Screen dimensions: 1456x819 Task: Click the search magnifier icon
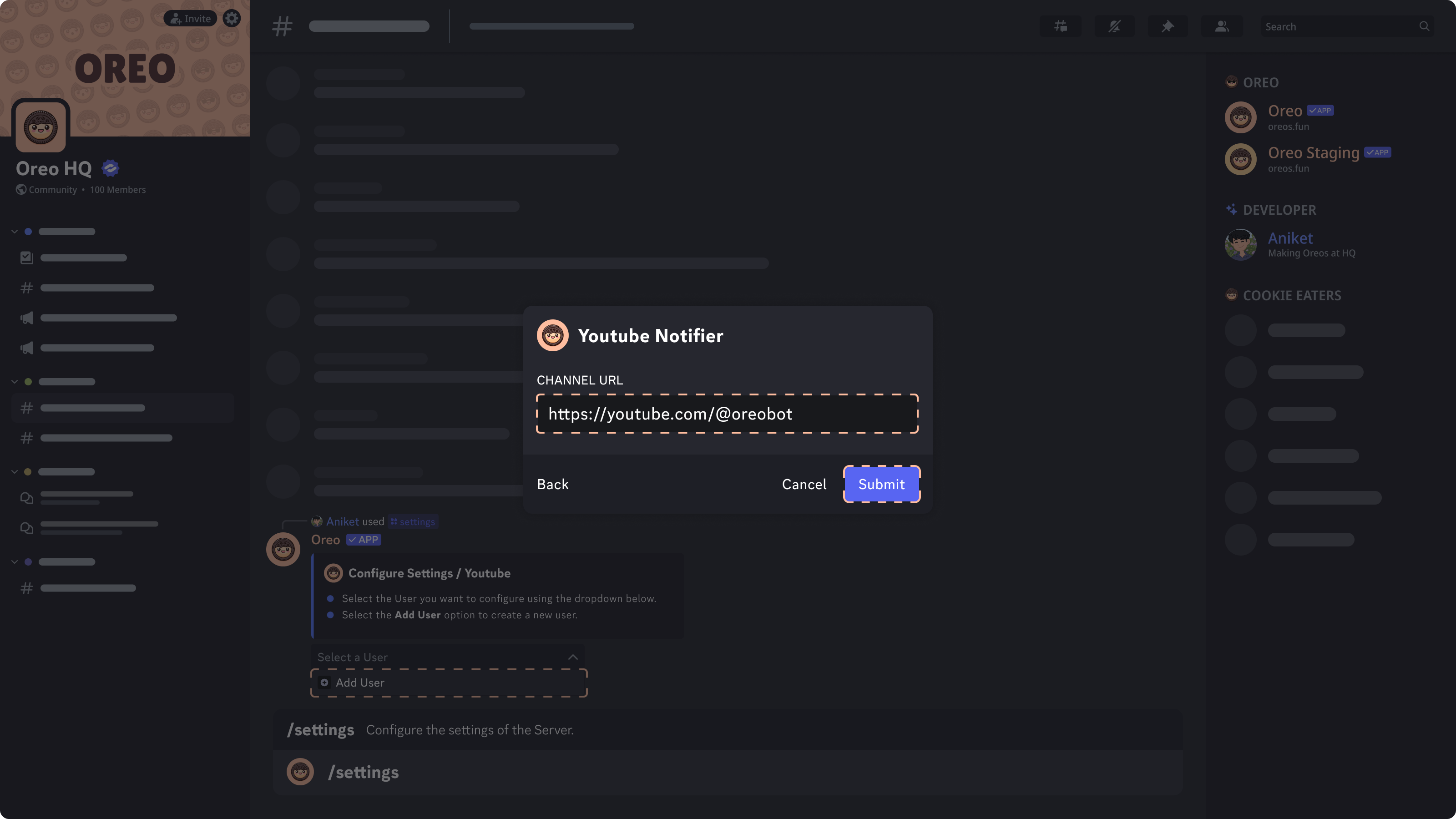point(1424,26)
